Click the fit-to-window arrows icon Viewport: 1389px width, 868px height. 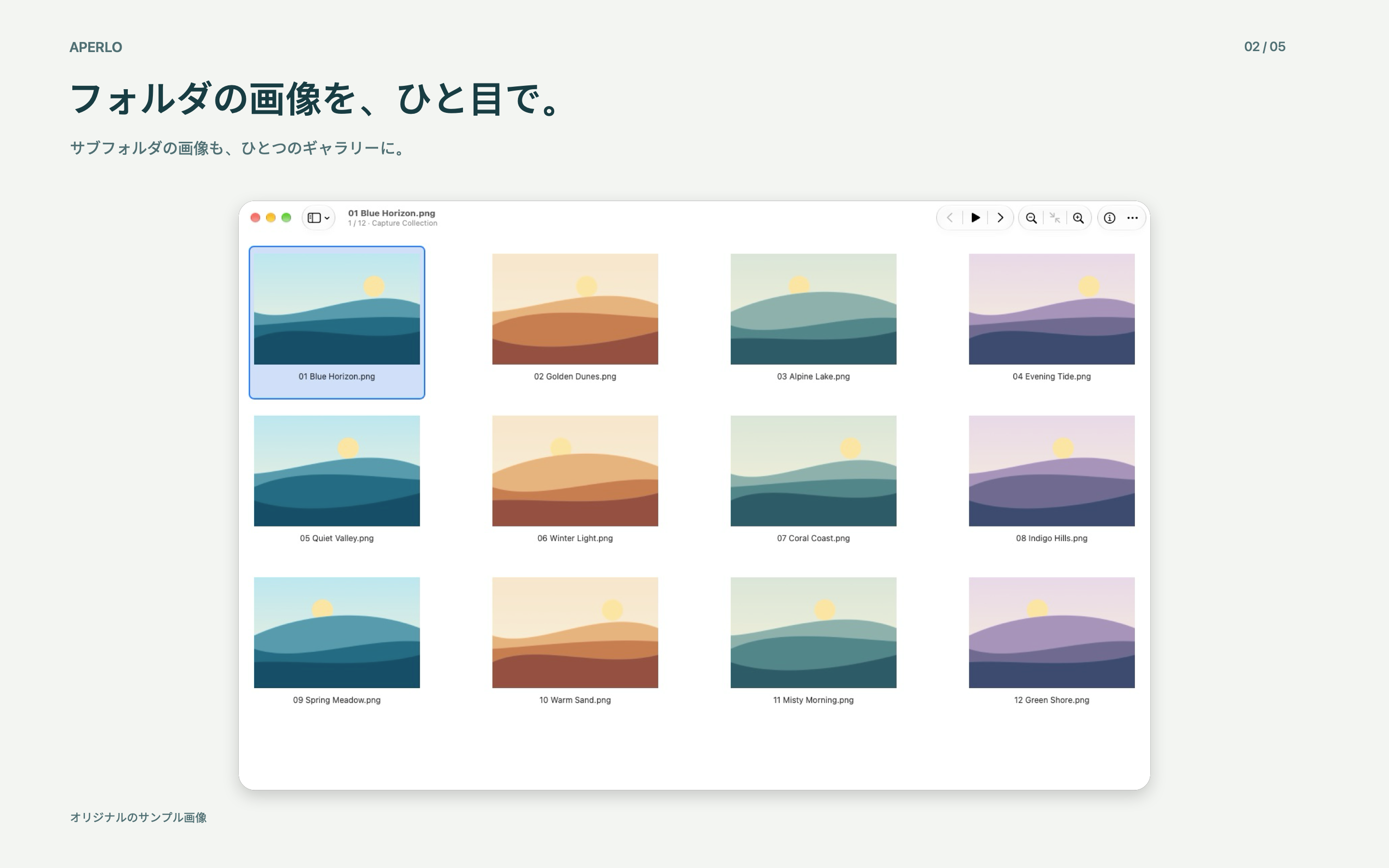1055,218
